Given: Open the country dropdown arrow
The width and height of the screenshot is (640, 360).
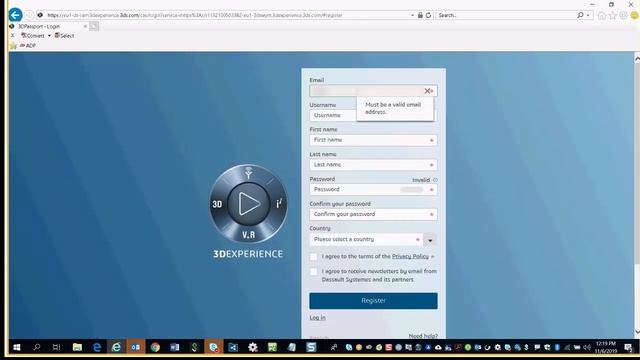Looking at the screenshot, I should point(430,240).
